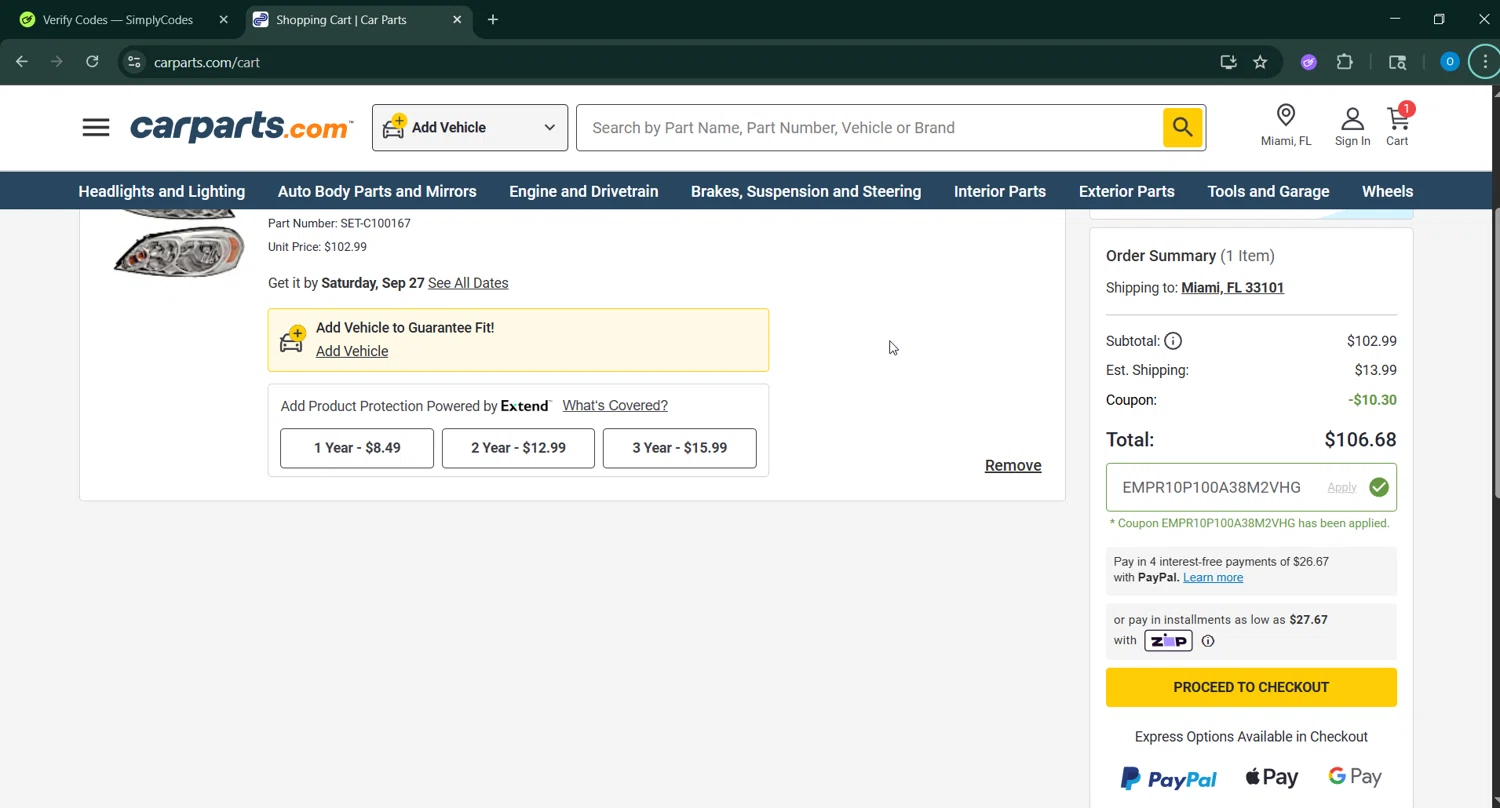Select 2 Year protection for $12.99

click(518, 448)
